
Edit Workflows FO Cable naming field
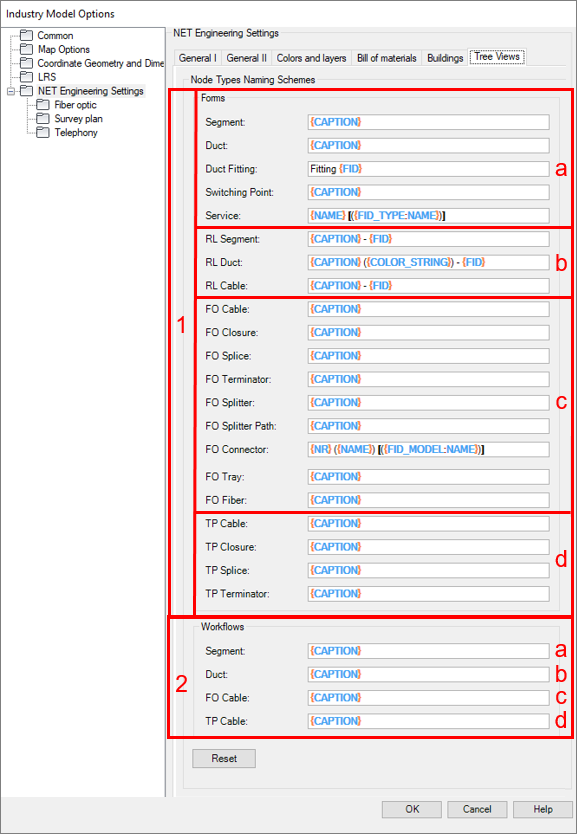click(428, 698)
